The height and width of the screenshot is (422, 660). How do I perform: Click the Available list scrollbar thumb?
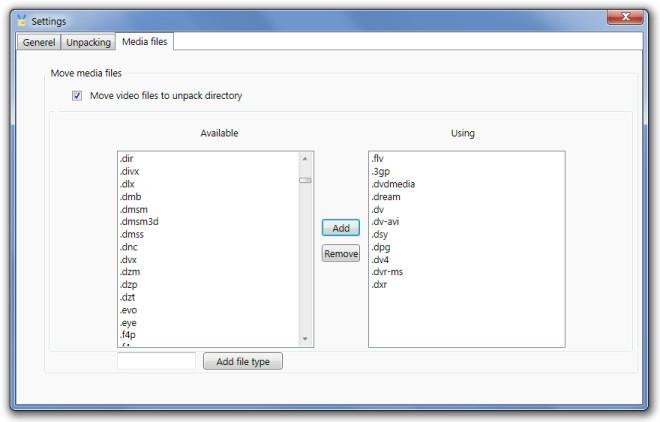pos(305,180)
